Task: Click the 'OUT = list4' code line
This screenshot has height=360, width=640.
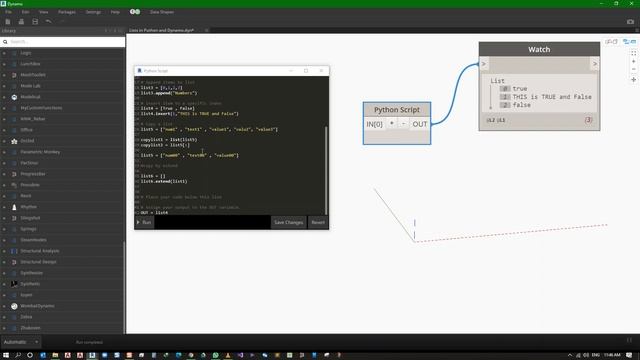Action: (x=154, y=213)
